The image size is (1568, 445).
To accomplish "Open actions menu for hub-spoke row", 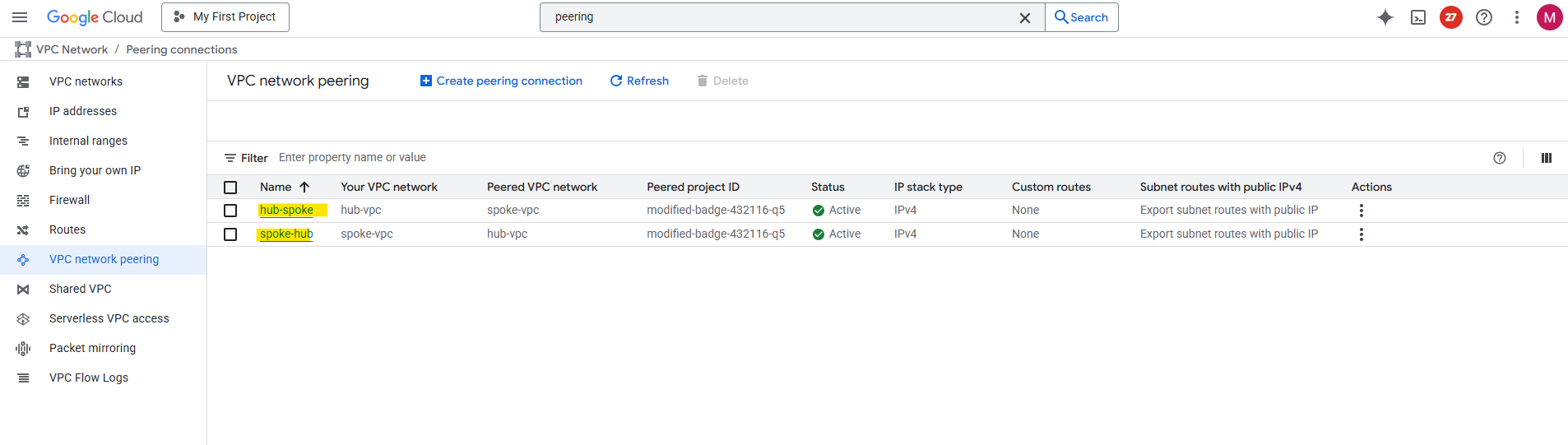I will [1362, 211].
